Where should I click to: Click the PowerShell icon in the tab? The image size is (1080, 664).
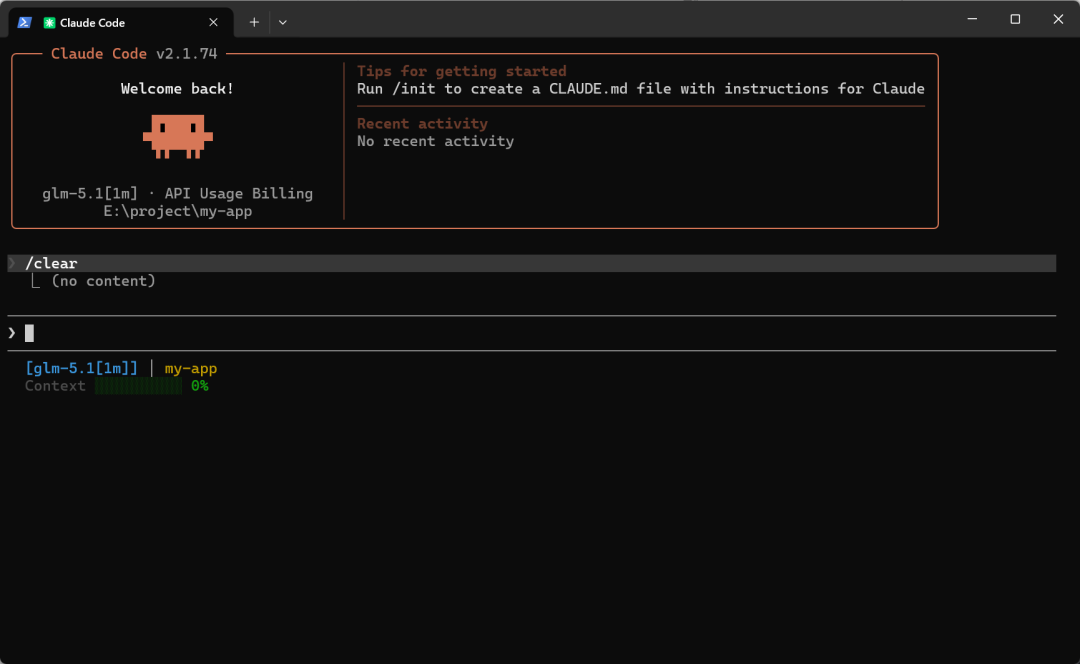(x=25, y=23)
